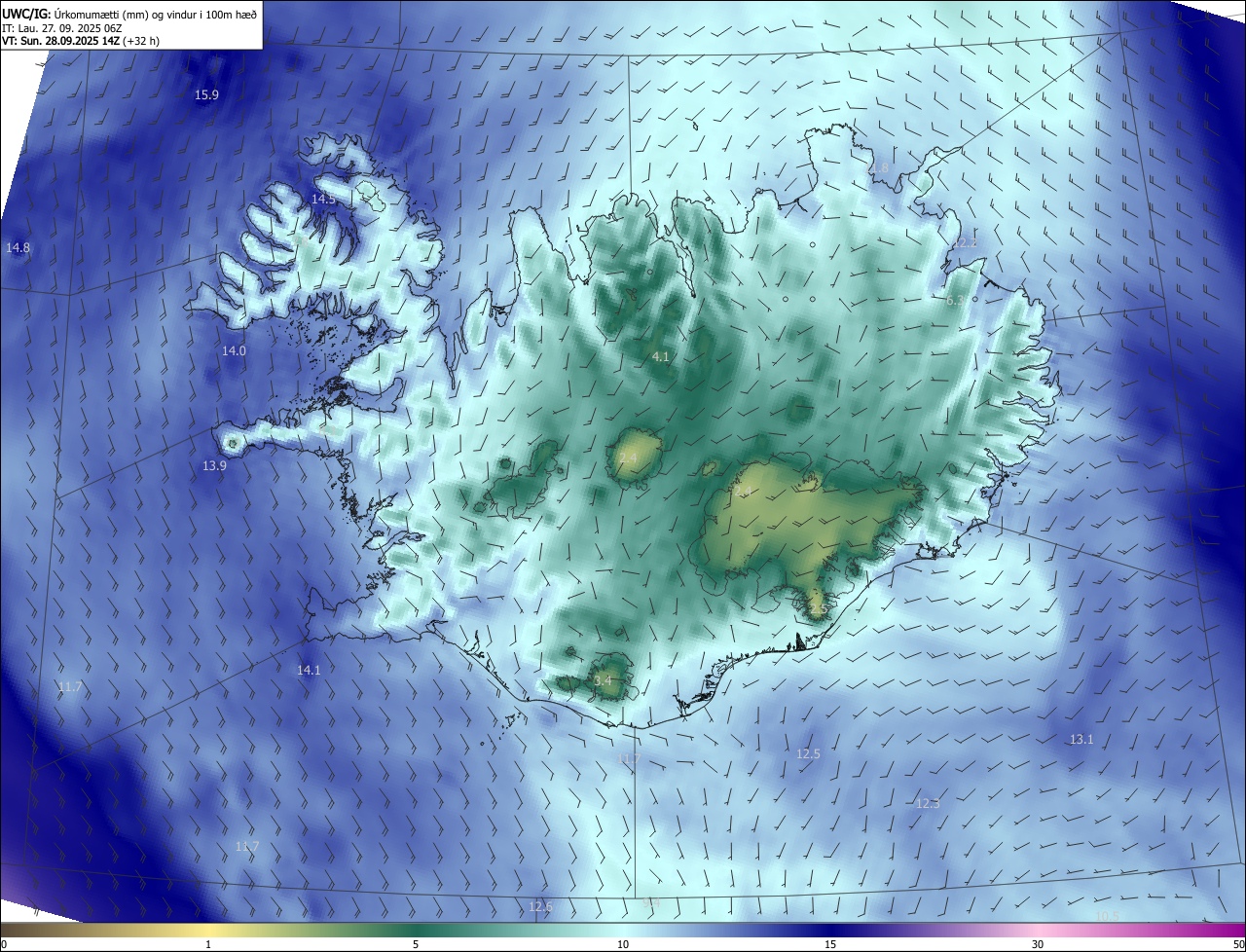Image resolution: width=1246 pixels, height=952 pixels.
Task: Click the 15.9 value label on the map
Action: pos(206,95)
